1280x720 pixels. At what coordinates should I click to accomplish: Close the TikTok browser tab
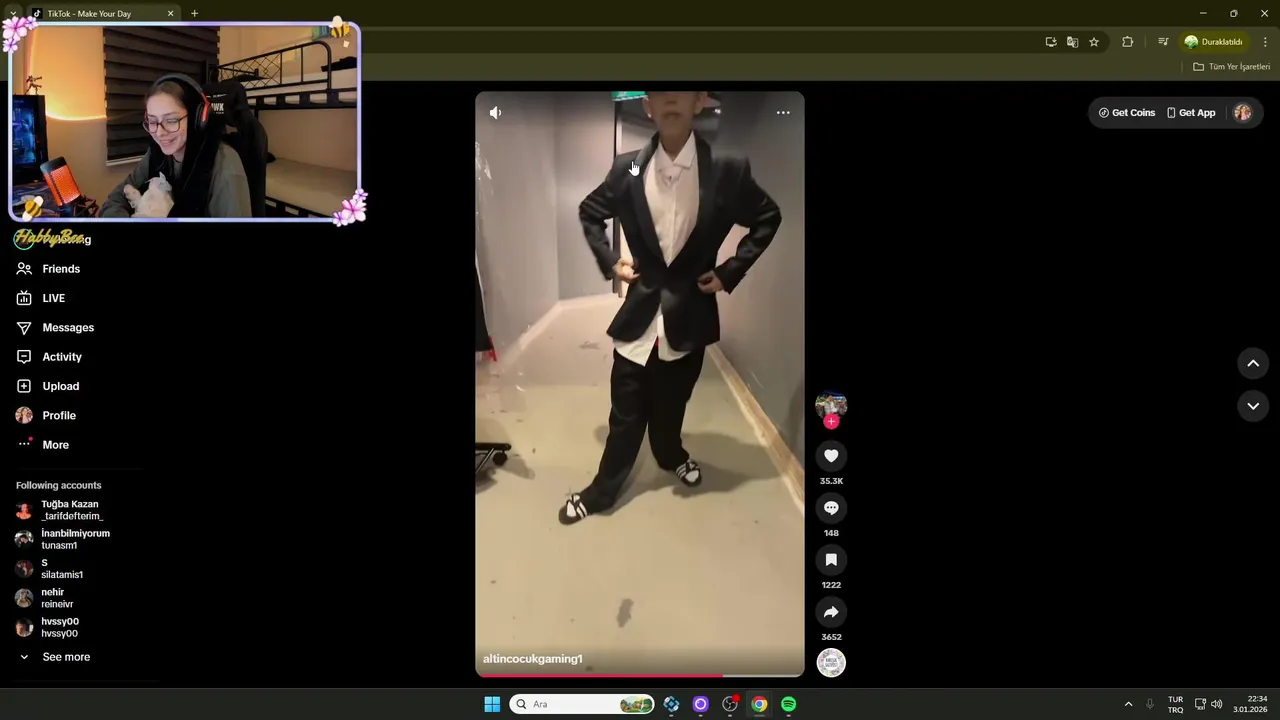170,14
